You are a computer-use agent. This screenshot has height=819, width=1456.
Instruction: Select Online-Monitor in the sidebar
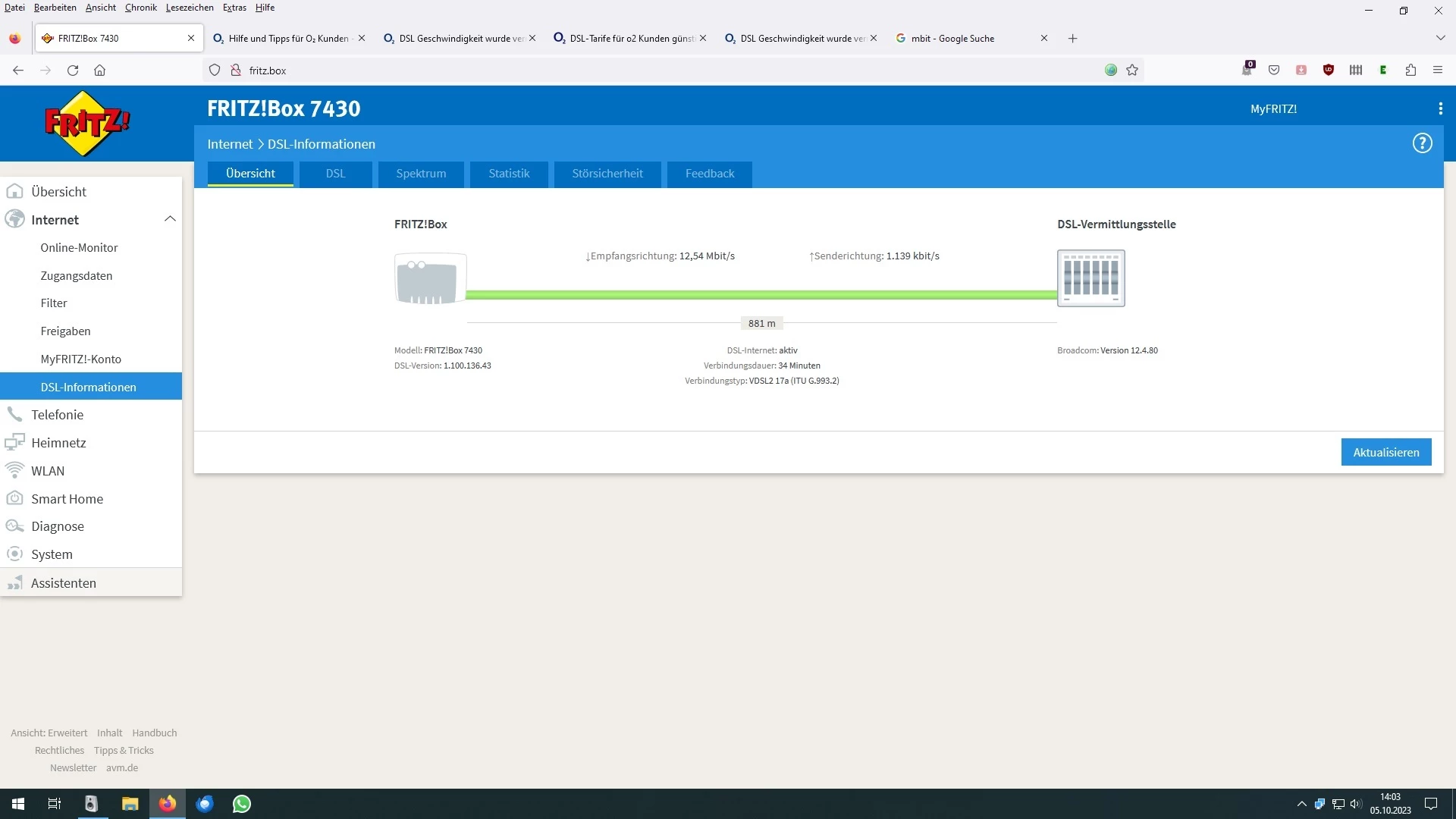(79, 248)
